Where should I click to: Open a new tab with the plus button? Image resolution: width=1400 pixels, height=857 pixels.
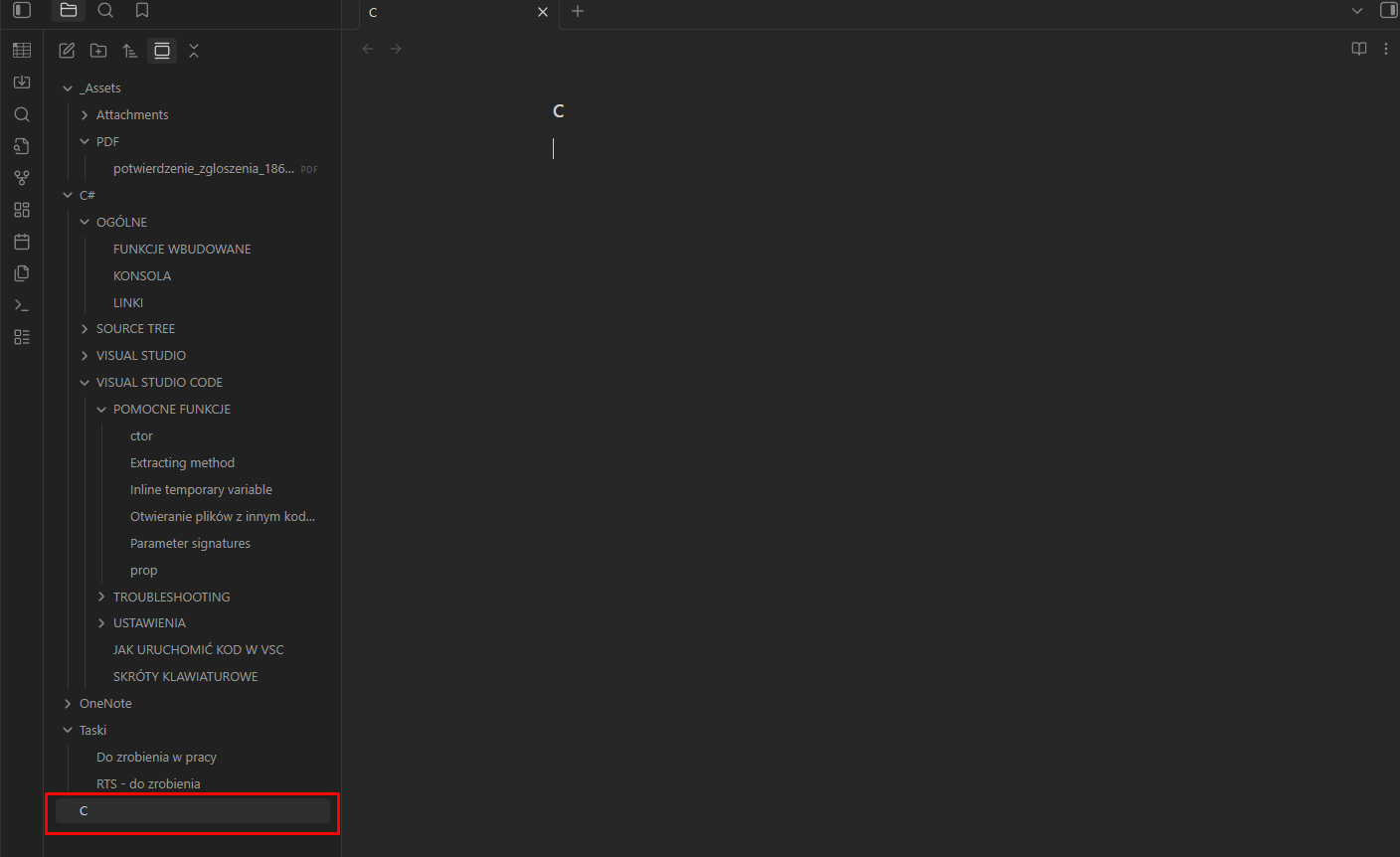(578, 11)
